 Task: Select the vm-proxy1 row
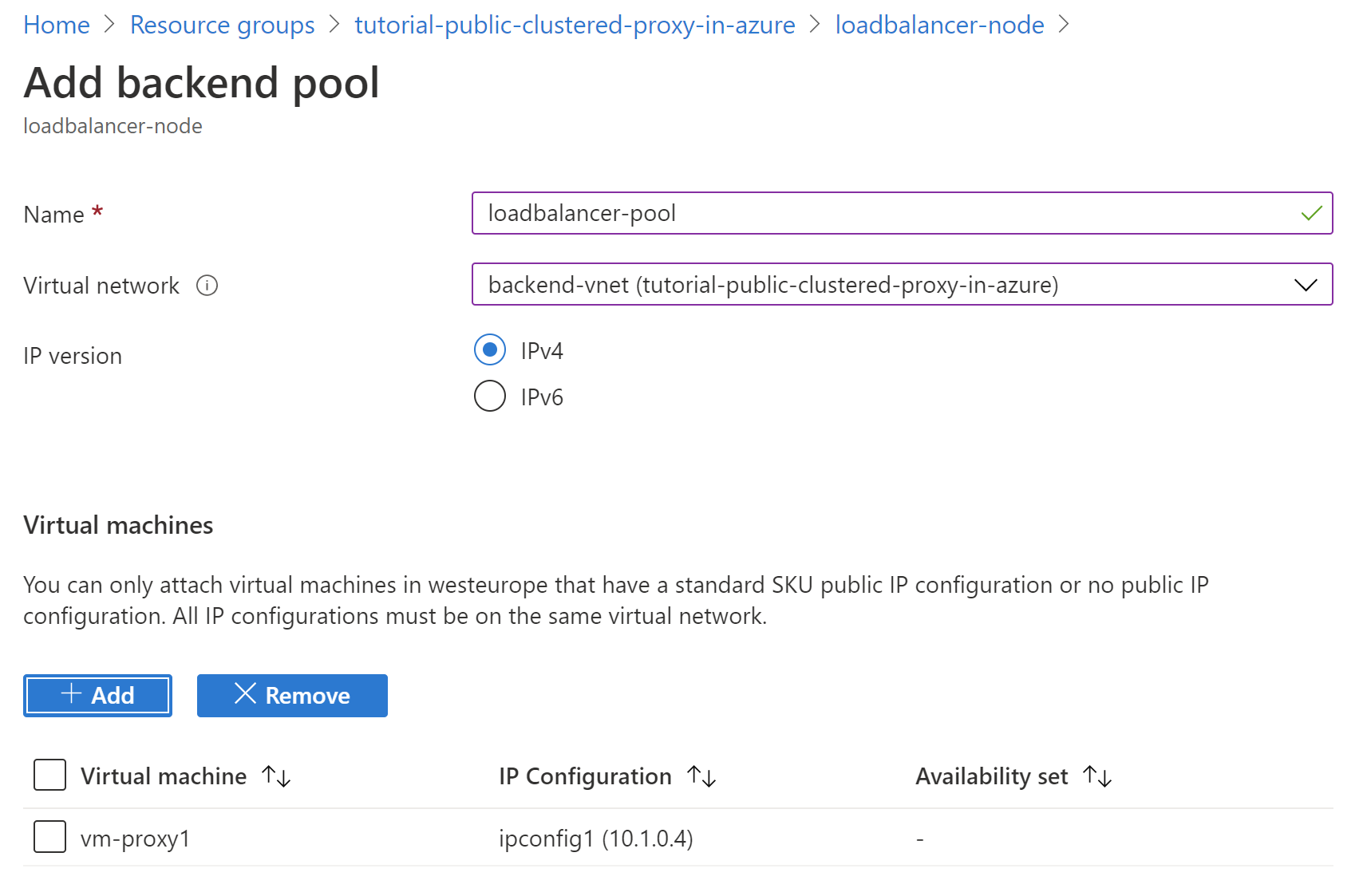136,838
